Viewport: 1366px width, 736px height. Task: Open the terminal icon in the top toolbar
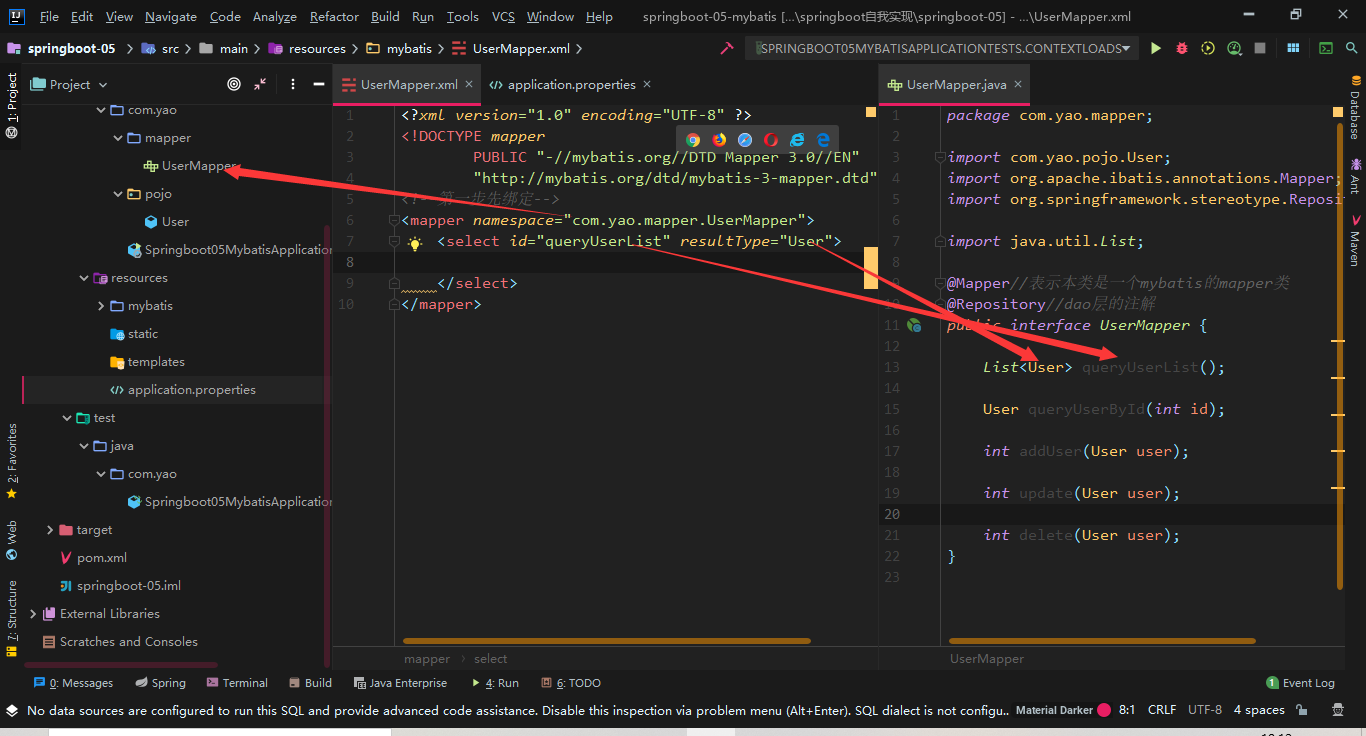click(x=1326, y=48)
